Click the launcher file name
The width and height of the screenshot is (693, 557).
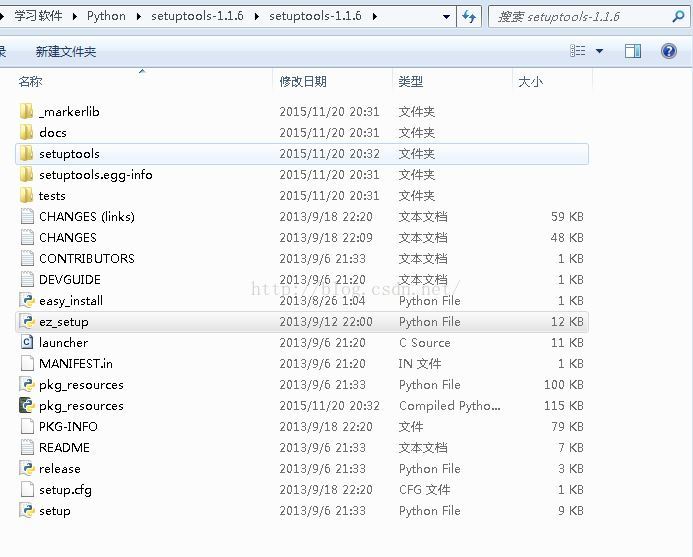(x=63, y=343)
